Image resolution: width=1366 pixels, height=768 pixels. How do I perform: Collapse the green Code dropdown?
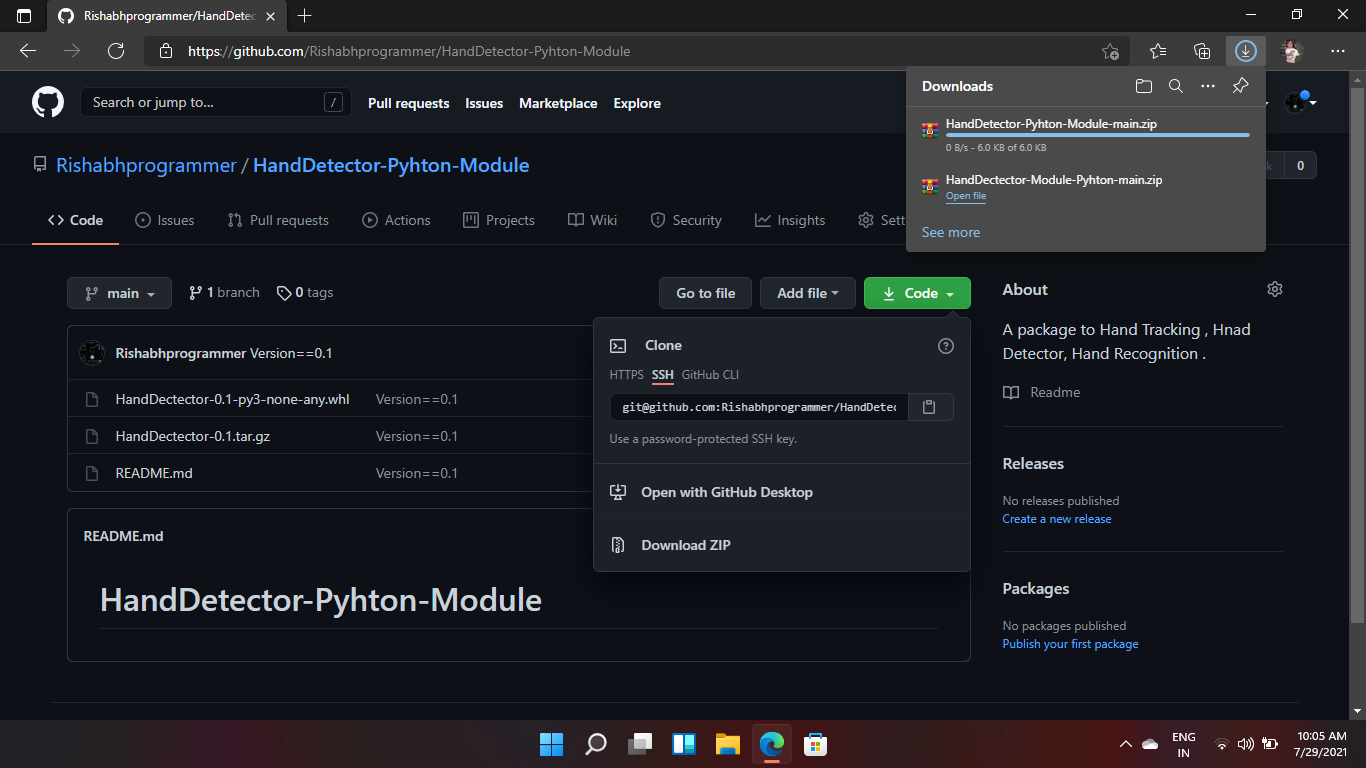pyautogui.click(x=917, y=293)
